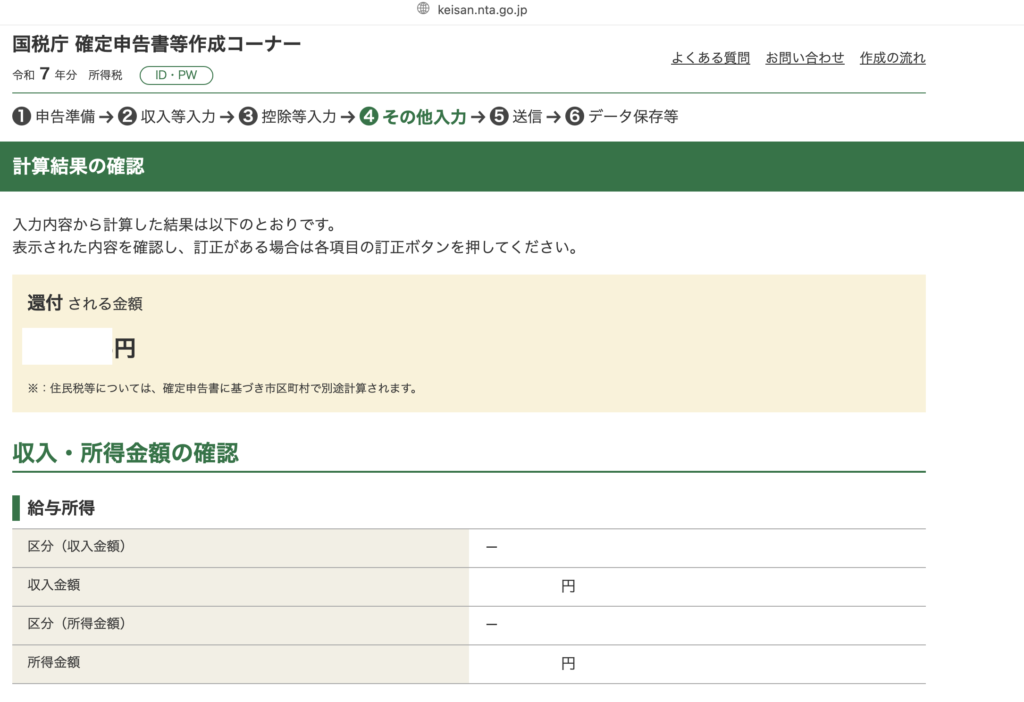
Task: Select the 所得金額 table row label
Action: pyautogui.click(x=53, y=663)
